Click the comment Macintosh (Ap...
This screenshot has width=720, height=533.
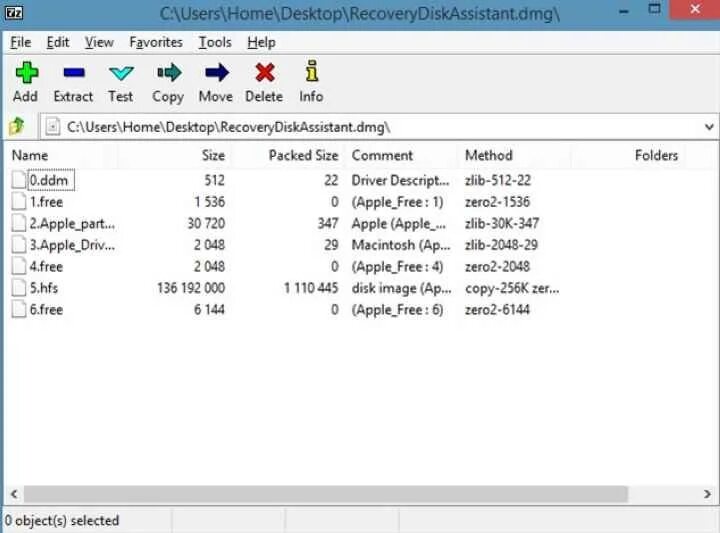tap(401, 245)
